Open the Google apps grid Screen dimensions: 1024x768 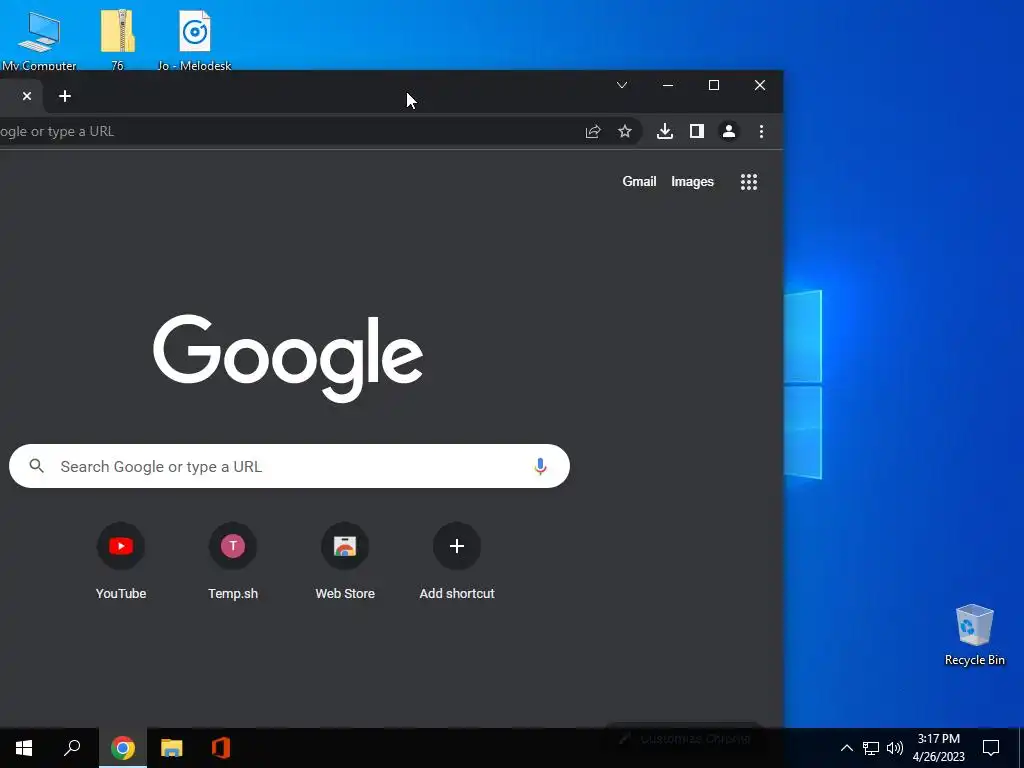(x=749, y=182)
